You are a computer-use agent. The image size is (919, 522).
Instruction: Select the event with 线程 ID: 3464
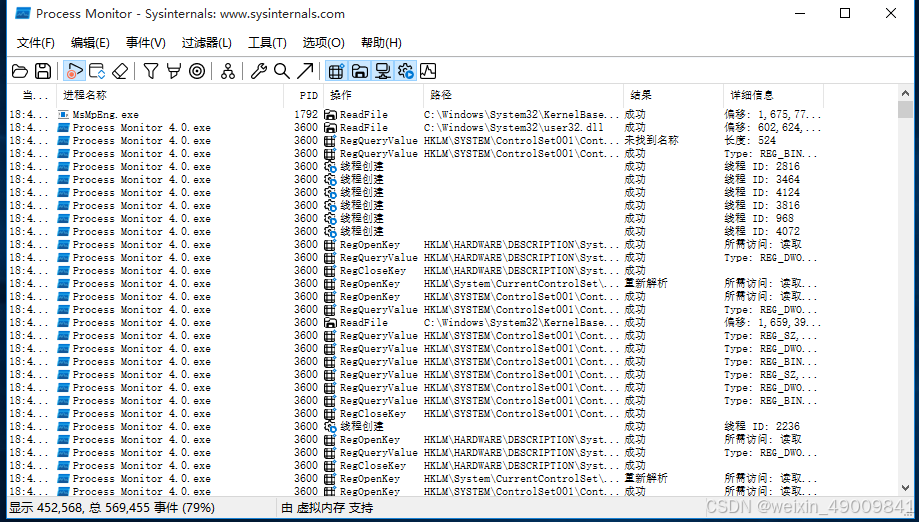point(415,179)
